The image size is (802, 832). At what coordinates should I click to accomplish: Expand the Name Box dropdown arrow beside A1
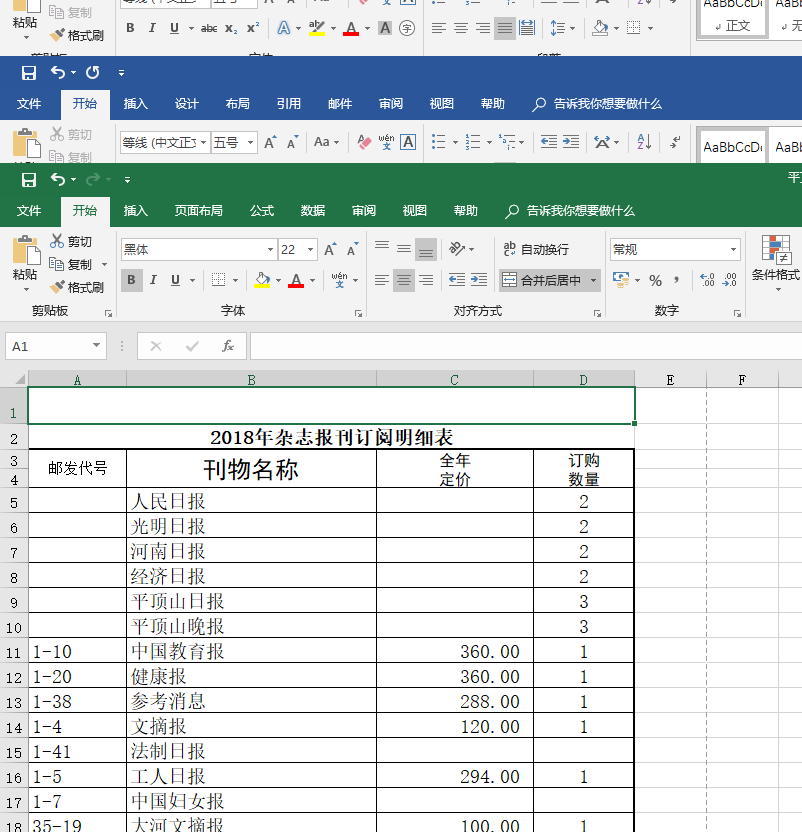[x=97, y=345]
